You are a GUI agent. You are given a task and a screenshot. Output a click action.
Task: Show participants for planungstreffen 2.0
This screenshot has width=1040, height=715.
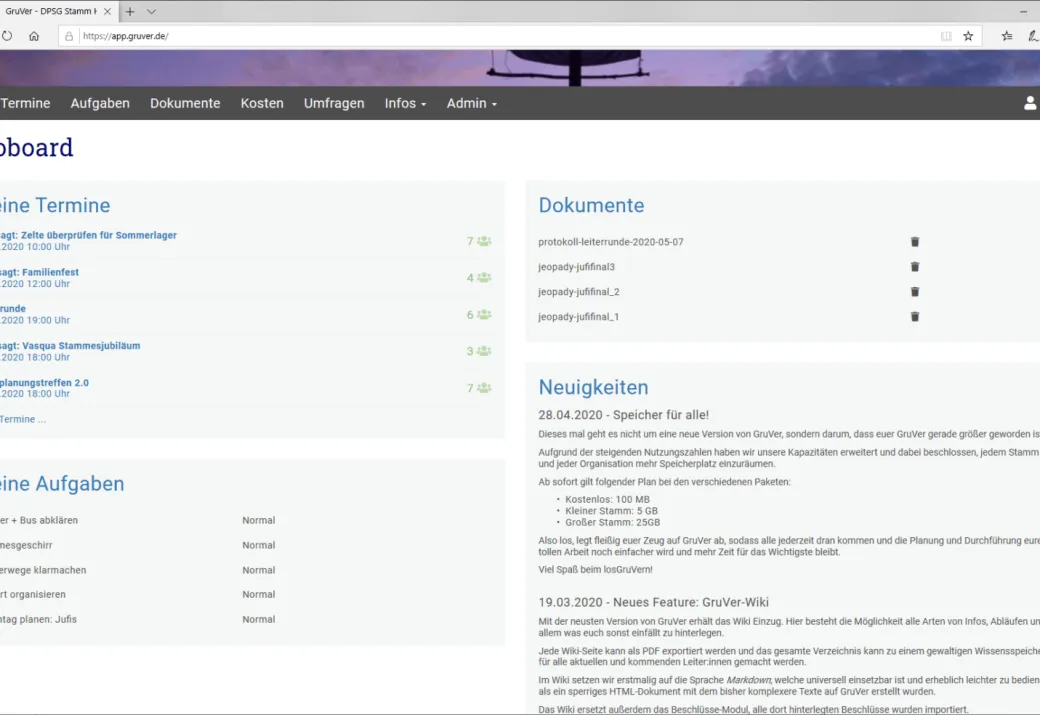pos(484,388)
